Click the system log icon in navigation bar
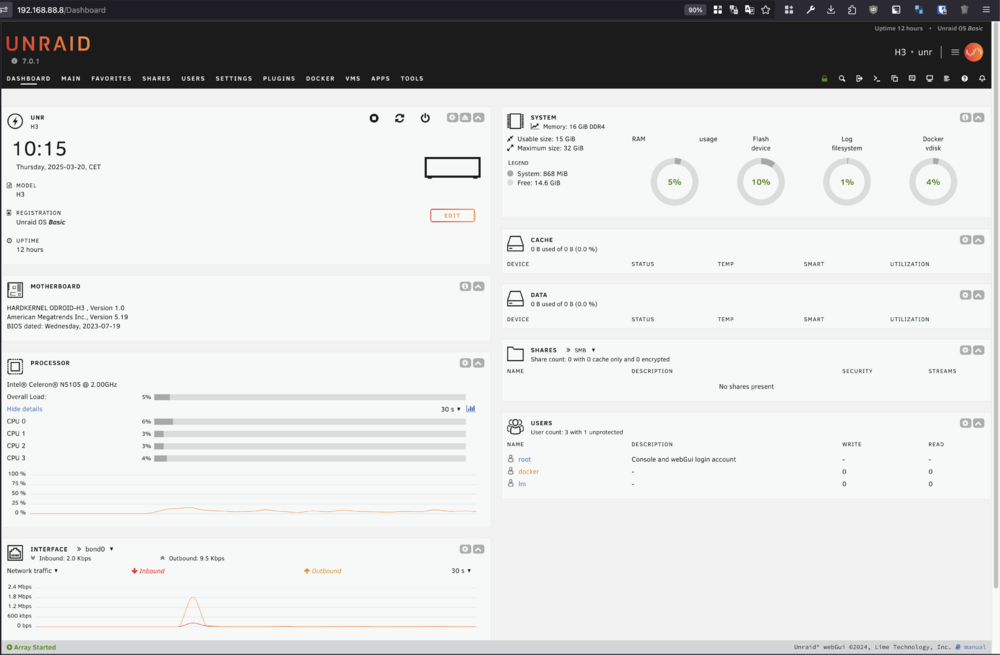1000x655 pixels. (x=947, y=78)
